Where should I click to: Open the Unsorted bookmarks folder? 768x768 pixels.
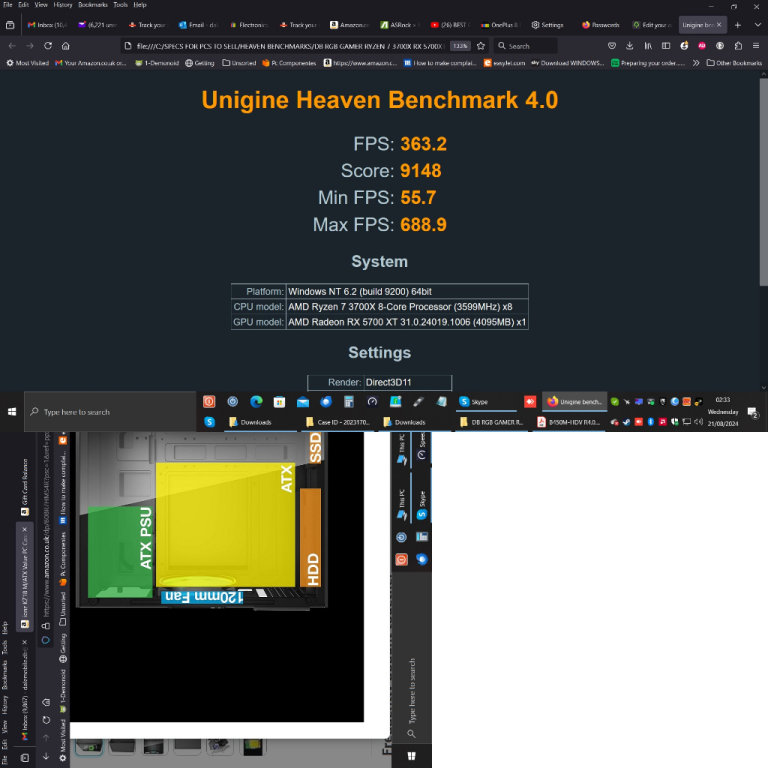[x=239, y=63]
